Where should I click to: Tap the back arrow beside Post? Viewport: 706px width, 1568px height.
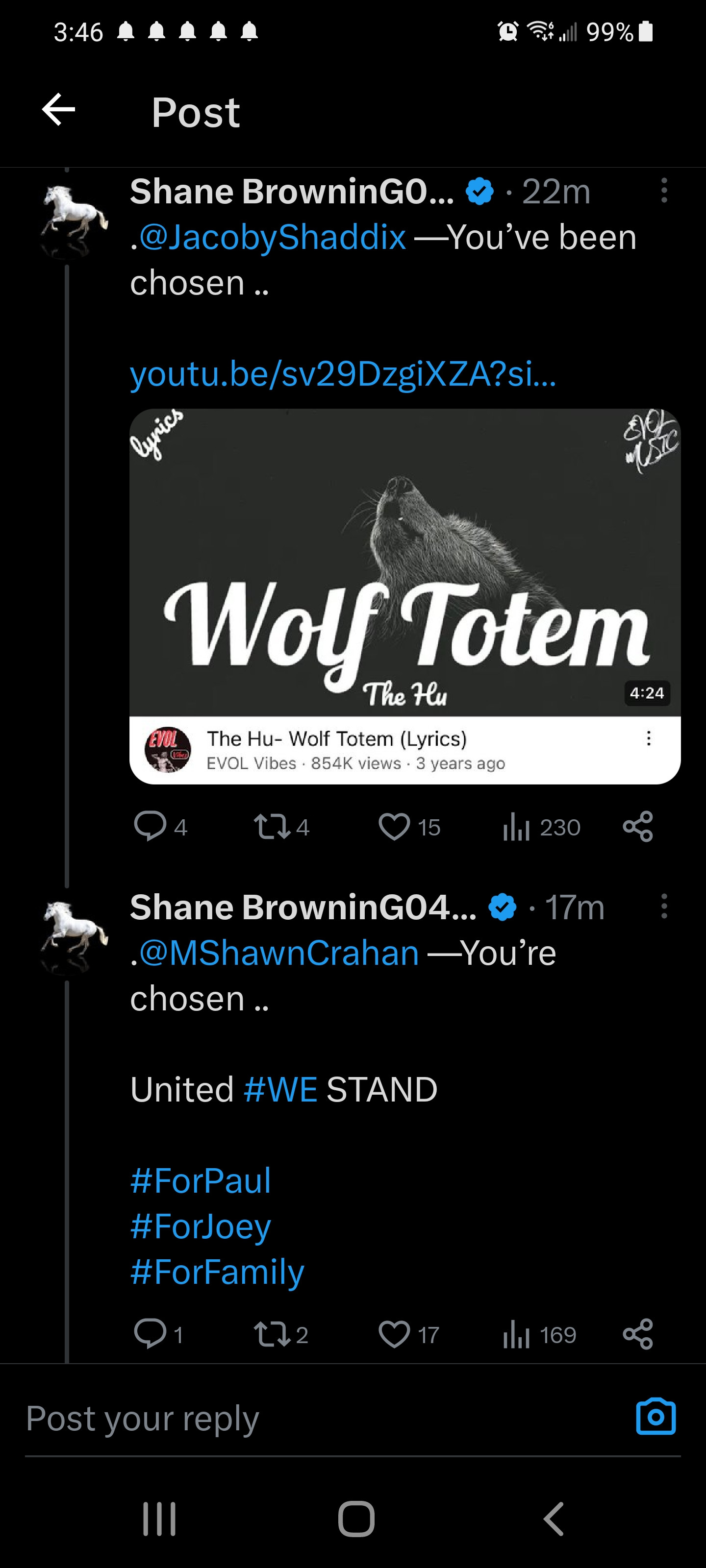coord(58,110)
